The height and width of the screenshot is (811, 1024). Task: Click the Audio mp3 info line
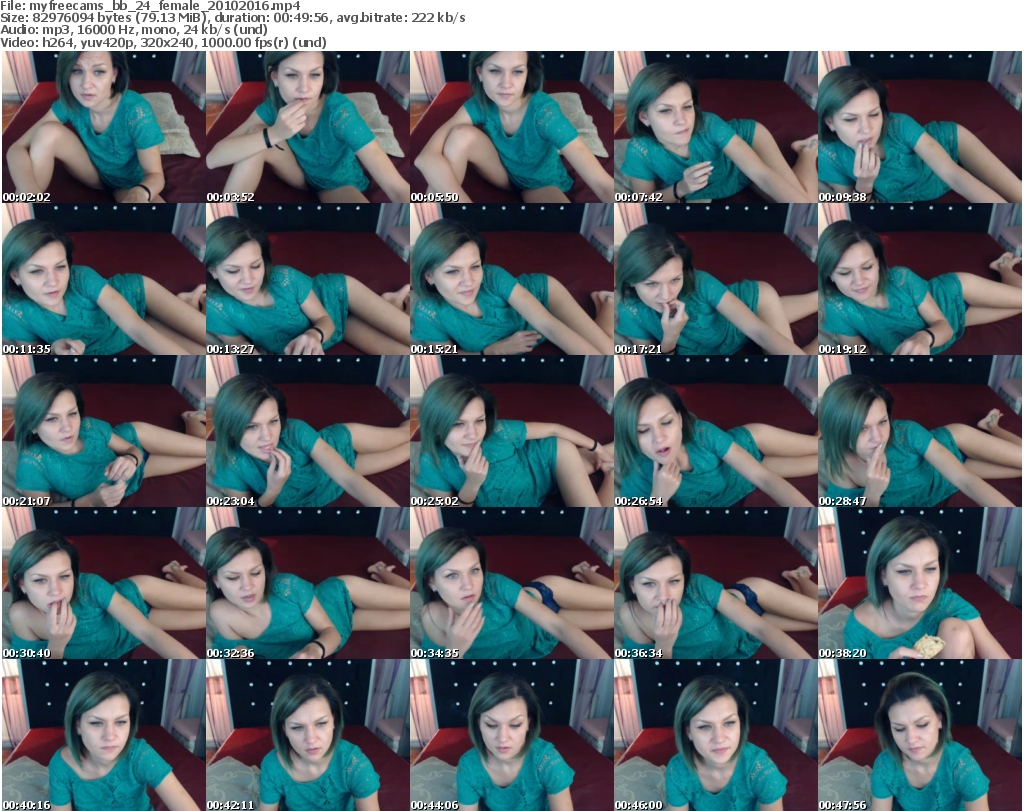click(134, 30)
